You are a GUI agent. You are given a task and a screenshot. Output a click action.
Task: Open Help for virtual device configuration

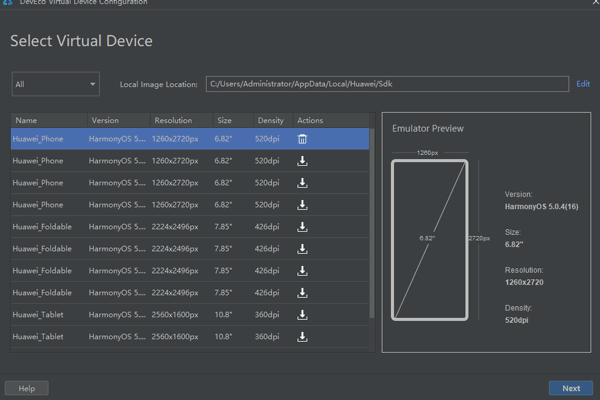27,388
